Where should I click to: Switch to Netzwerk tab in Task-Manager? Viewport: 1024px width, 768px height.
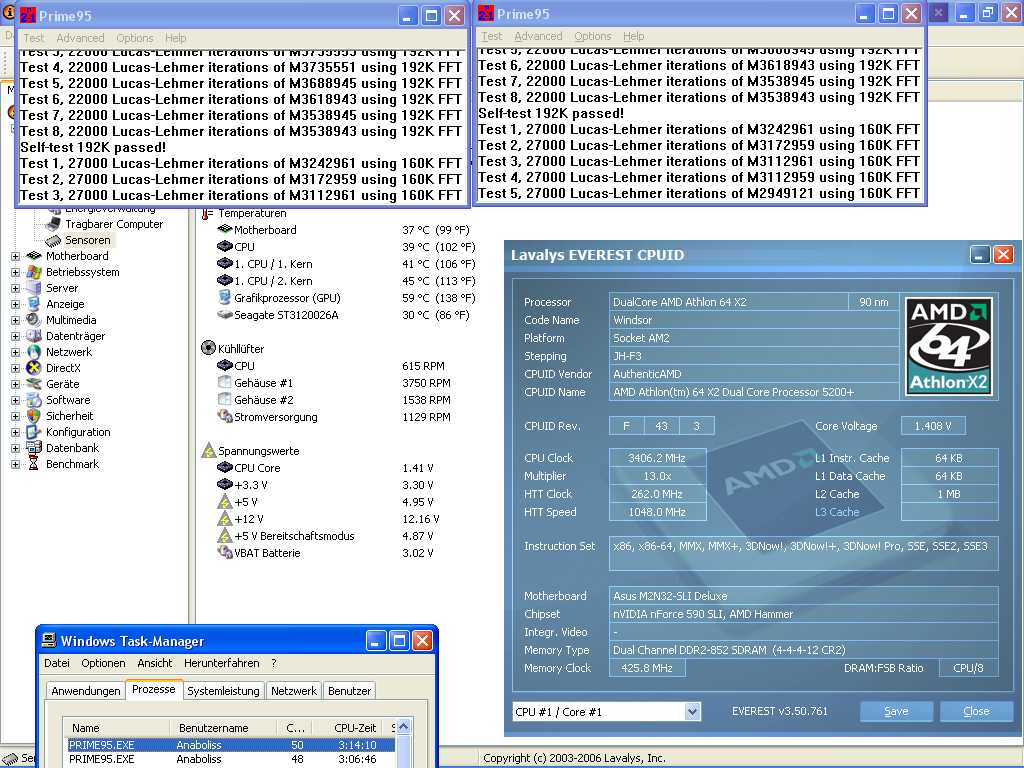point(294,691)
